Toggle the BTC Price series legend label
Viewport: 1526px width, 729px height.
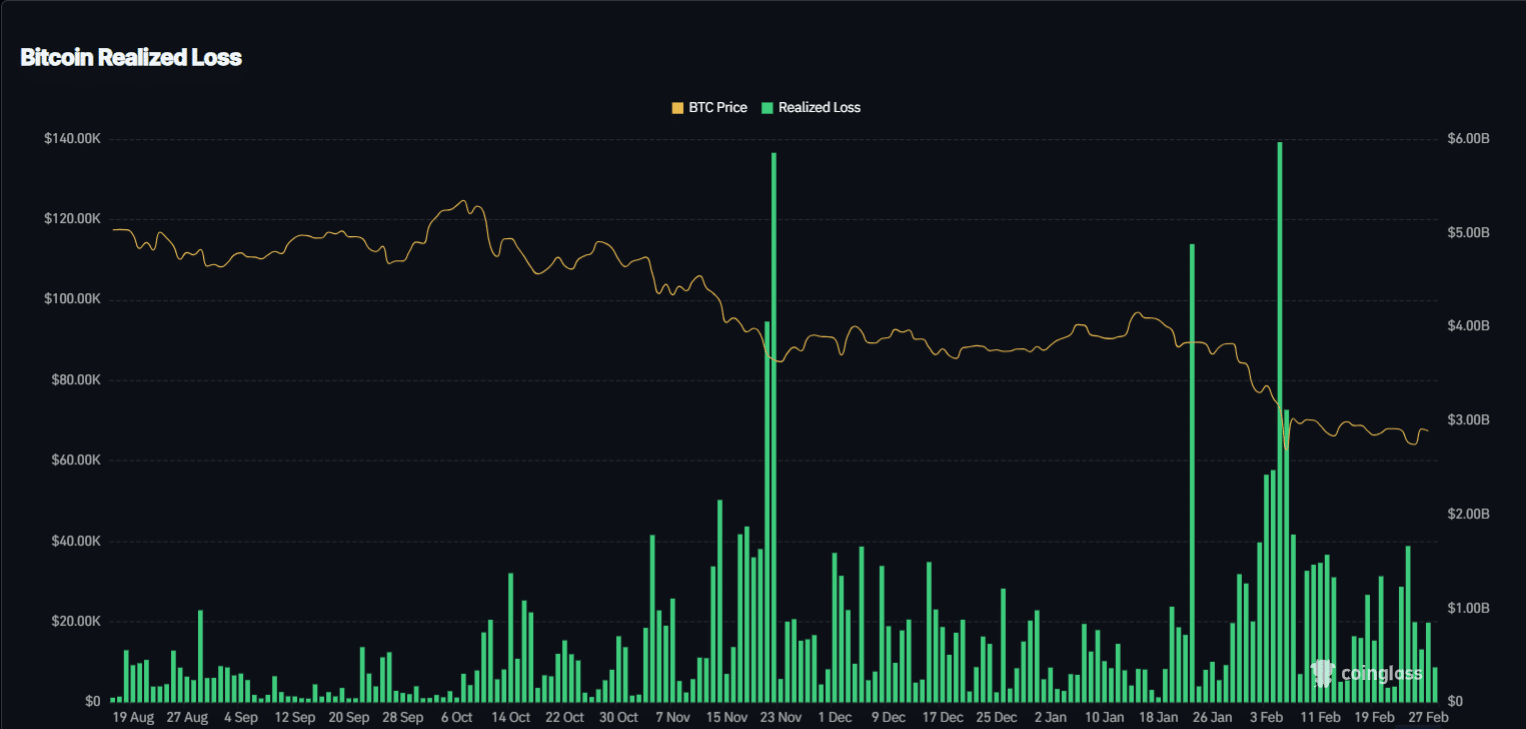pos(717,107)
